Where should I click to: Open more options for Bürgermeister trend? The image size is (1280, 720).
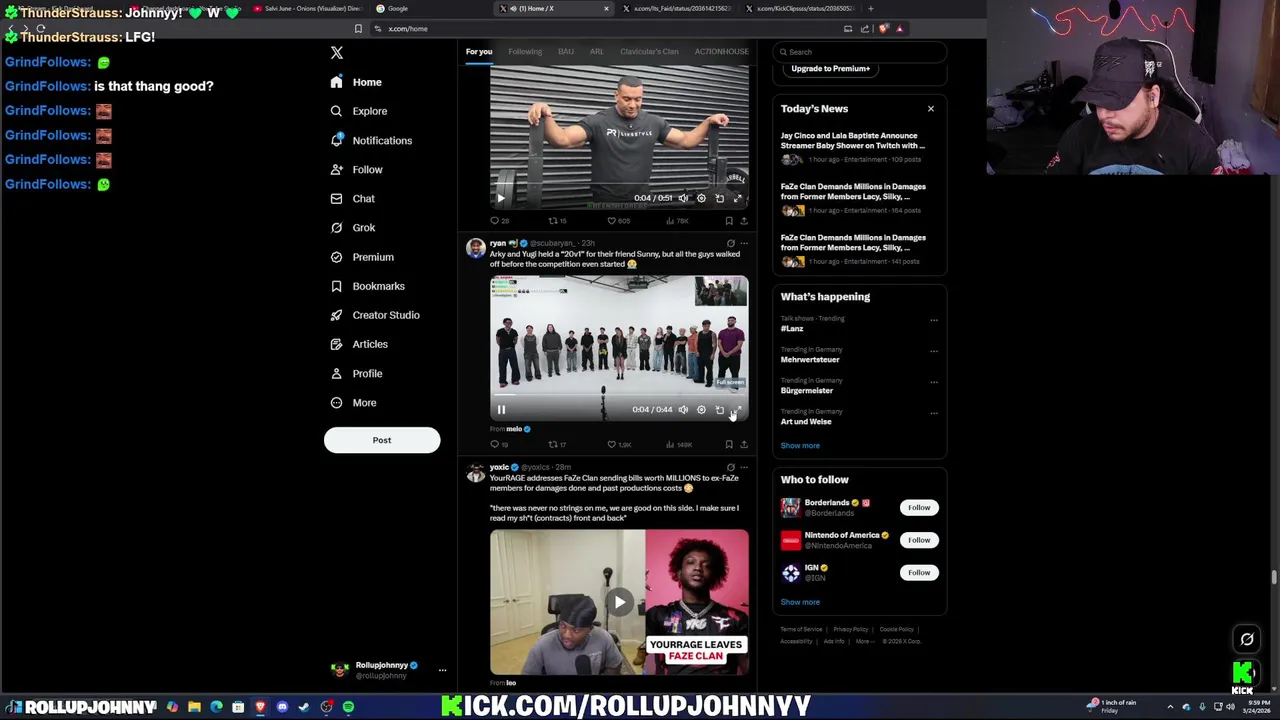[x=934, y=382]
